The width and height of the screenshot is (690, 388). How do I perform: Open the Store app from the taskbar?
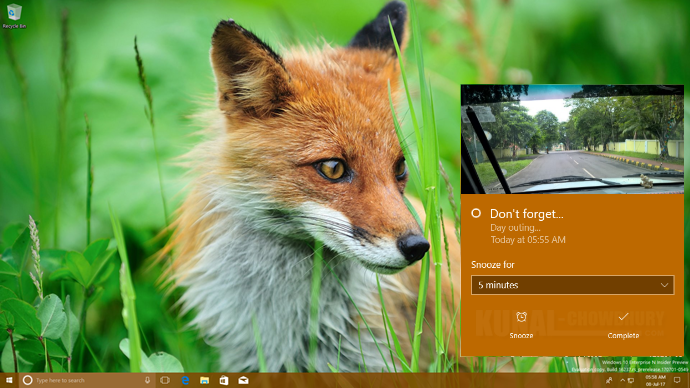(x=224, y=380)
